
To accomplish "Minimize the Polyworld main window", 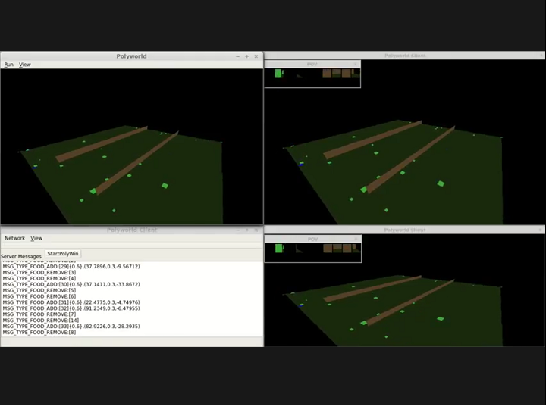I will [x=238, y=56].
